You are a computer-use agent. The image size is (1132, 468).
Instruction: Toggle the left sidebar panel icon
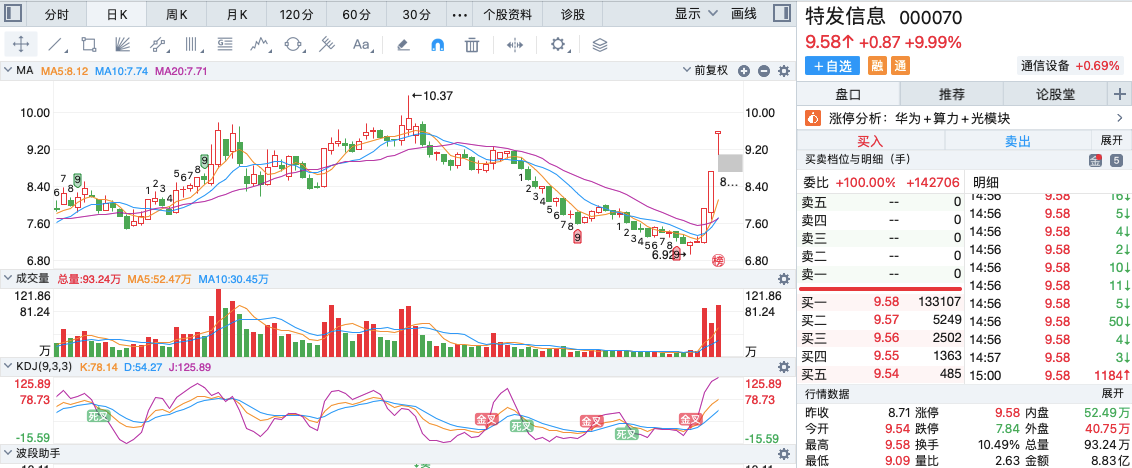pos(13,13)
